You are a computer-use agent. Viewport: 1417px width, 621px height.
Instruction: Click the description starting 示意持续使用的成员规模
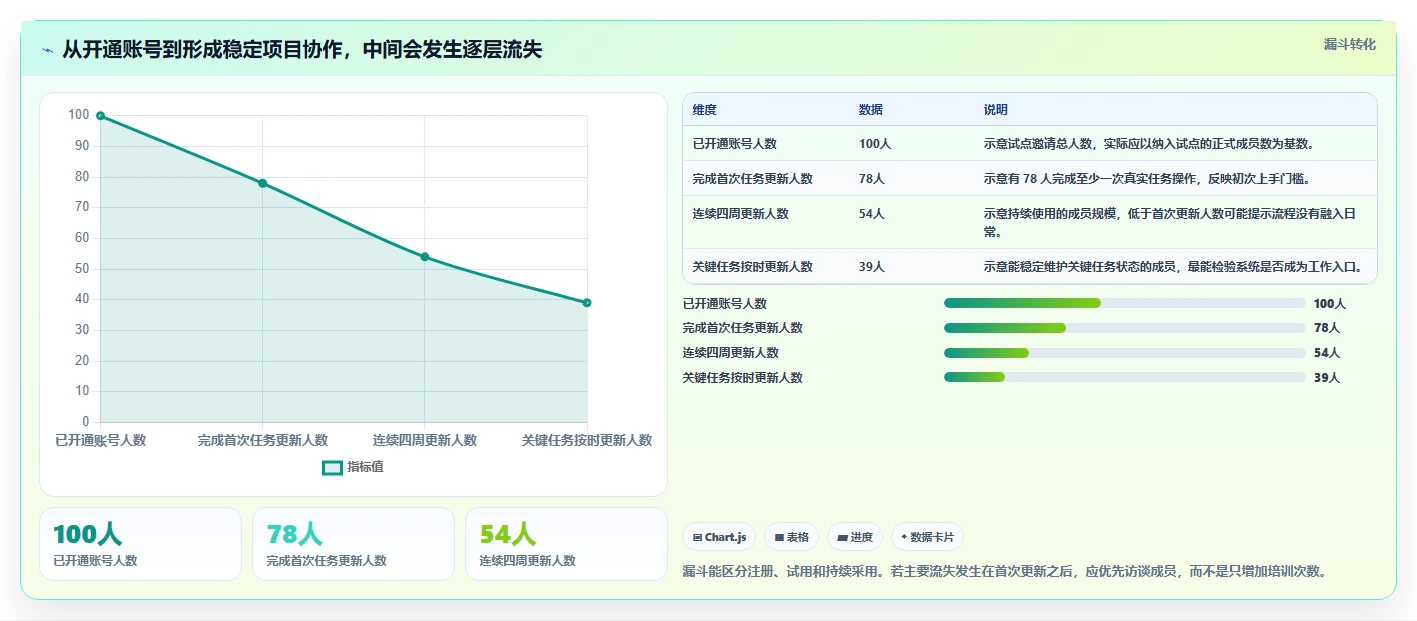coord(1169,223)
